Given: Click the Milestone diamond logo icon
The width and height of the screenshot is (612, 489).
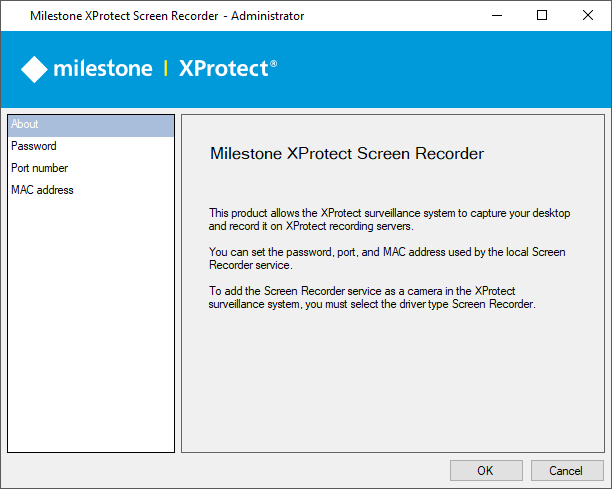Looking at the screenshot, I should (x=35, y=69).
